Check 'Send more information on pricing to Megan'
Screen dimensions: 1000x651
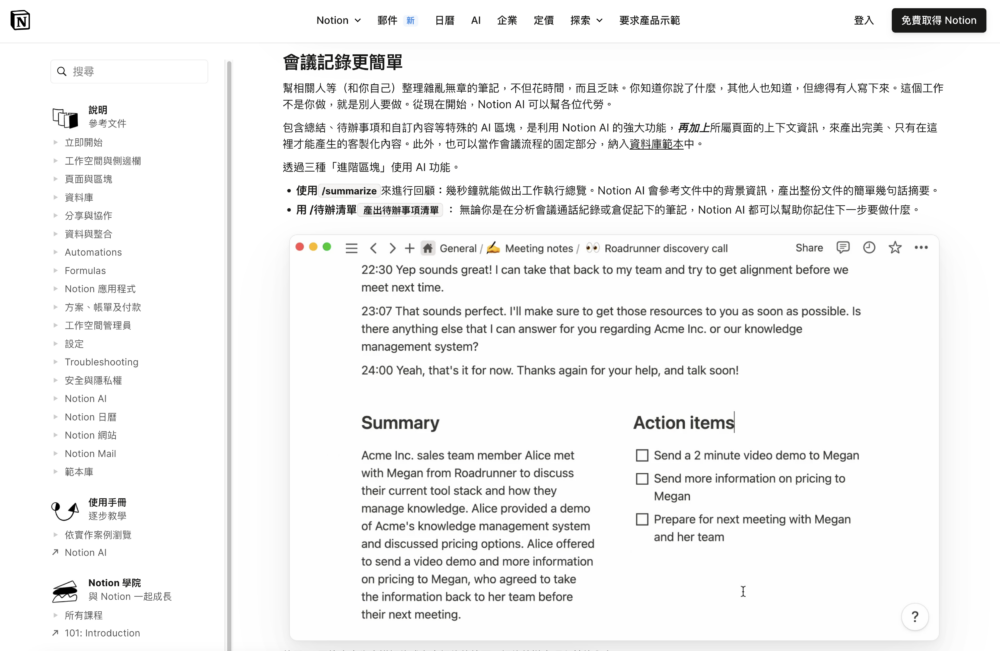click(x=642, y=478)
